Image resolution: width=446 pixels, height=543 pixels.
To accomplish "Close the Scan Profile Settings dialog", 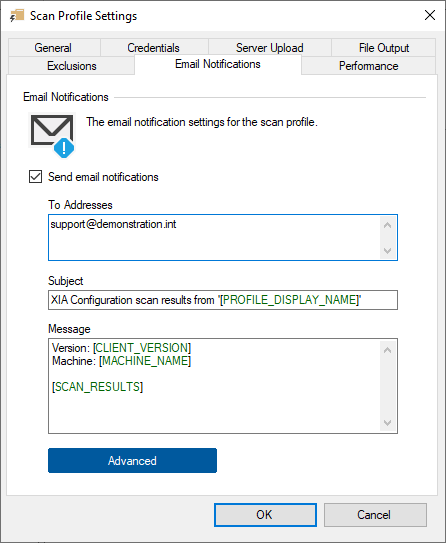I will tap(430, 15).
